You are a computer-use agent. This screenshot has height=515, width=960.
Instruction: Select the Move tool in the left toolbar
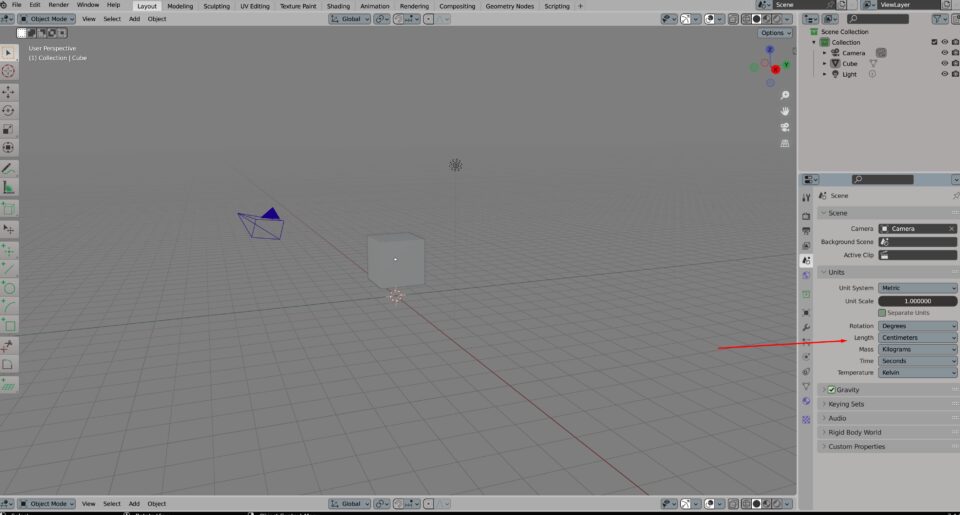(9, 91)
